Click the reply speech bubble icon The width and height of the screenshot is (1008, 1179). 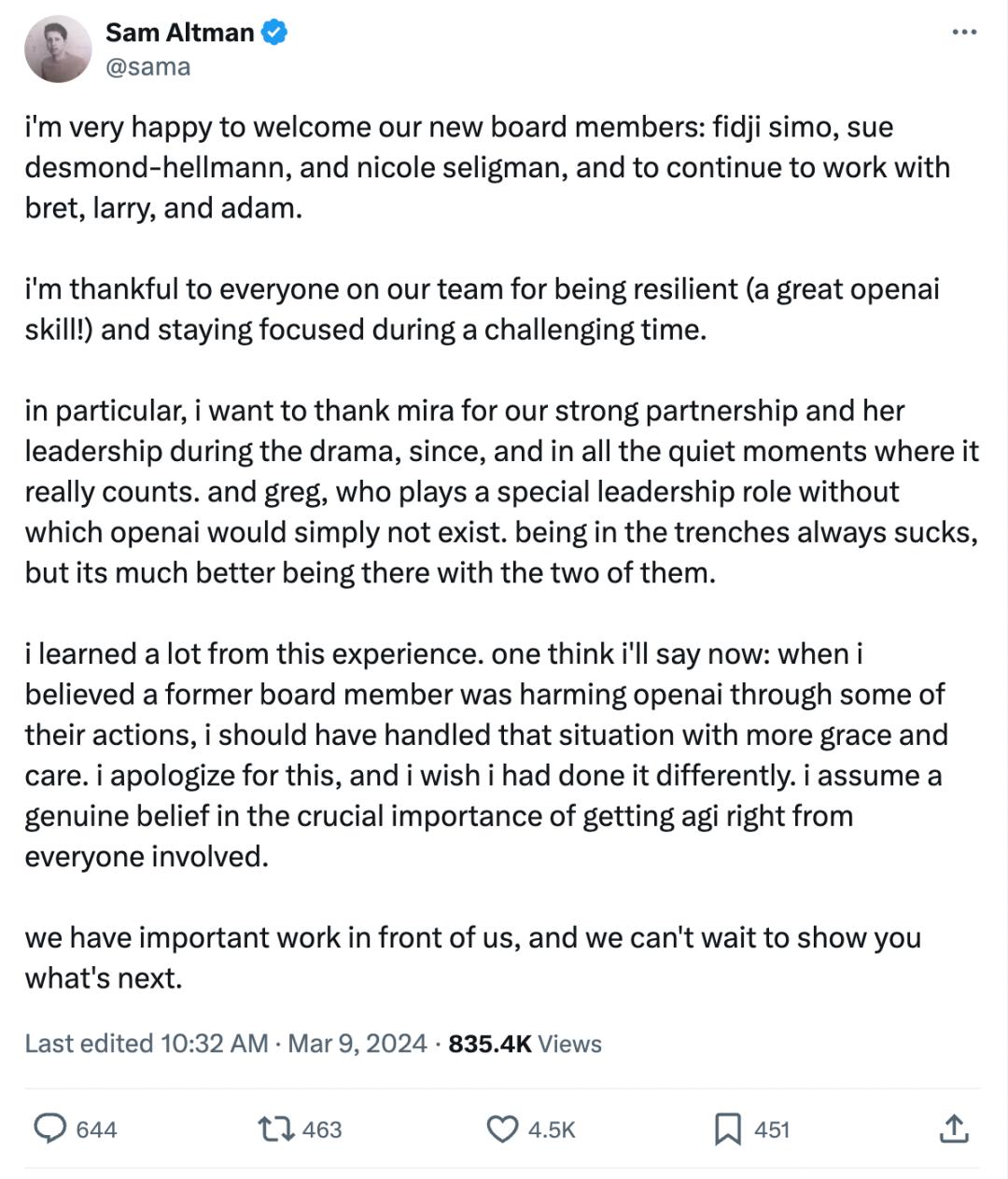tap(49, 1129)
